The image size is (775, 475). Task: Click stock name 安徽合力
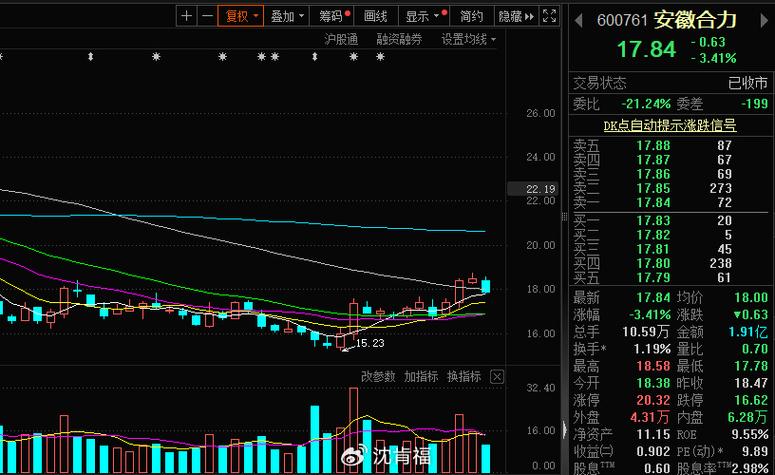695,20
